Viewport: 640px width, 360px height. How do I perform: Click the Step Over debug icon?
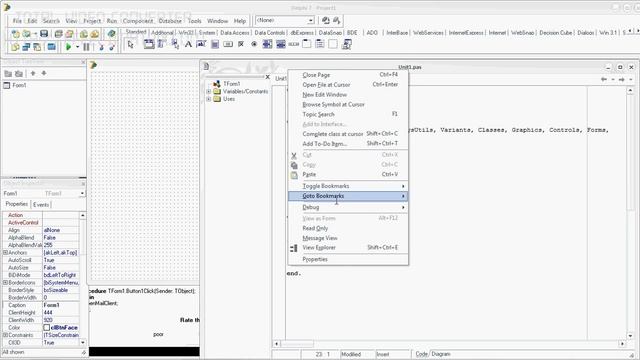click(x=111, y=47)
